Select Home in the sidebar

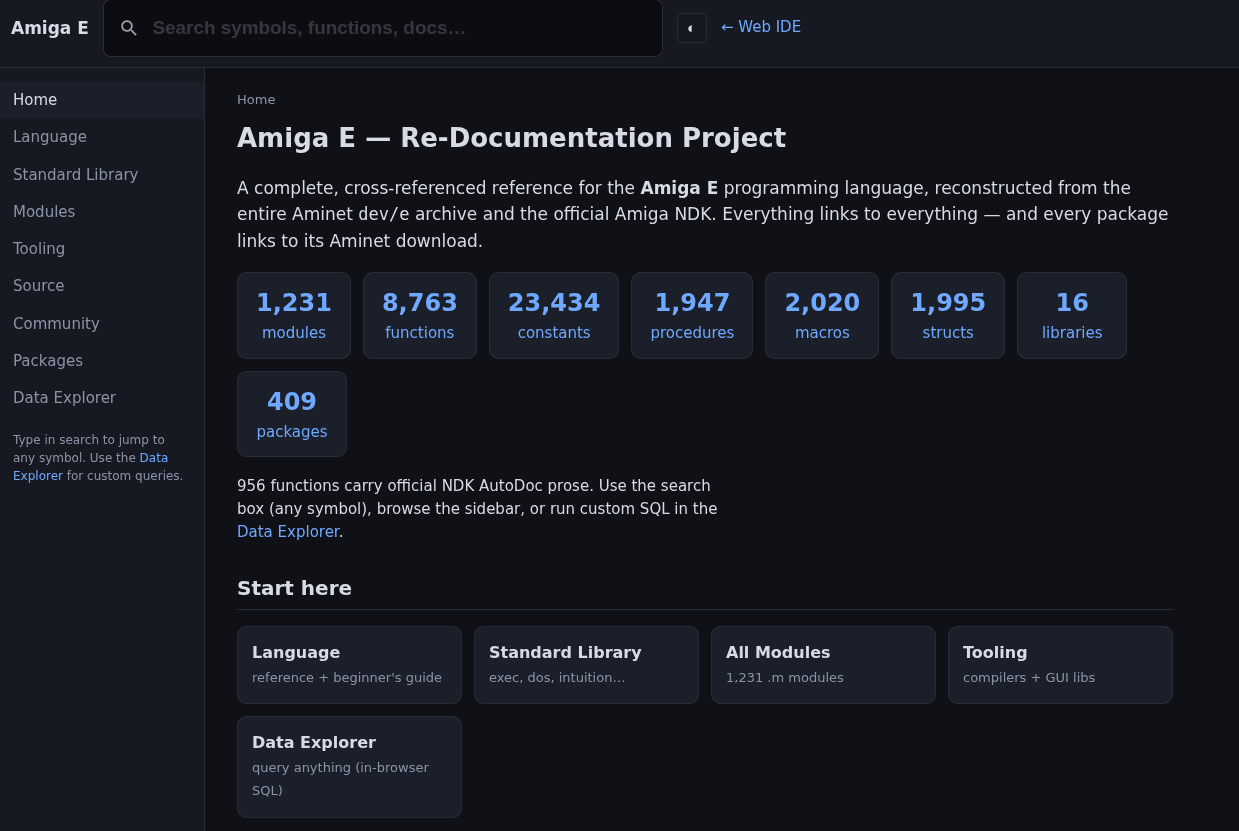pyautogui.click(x=102, y=100)
